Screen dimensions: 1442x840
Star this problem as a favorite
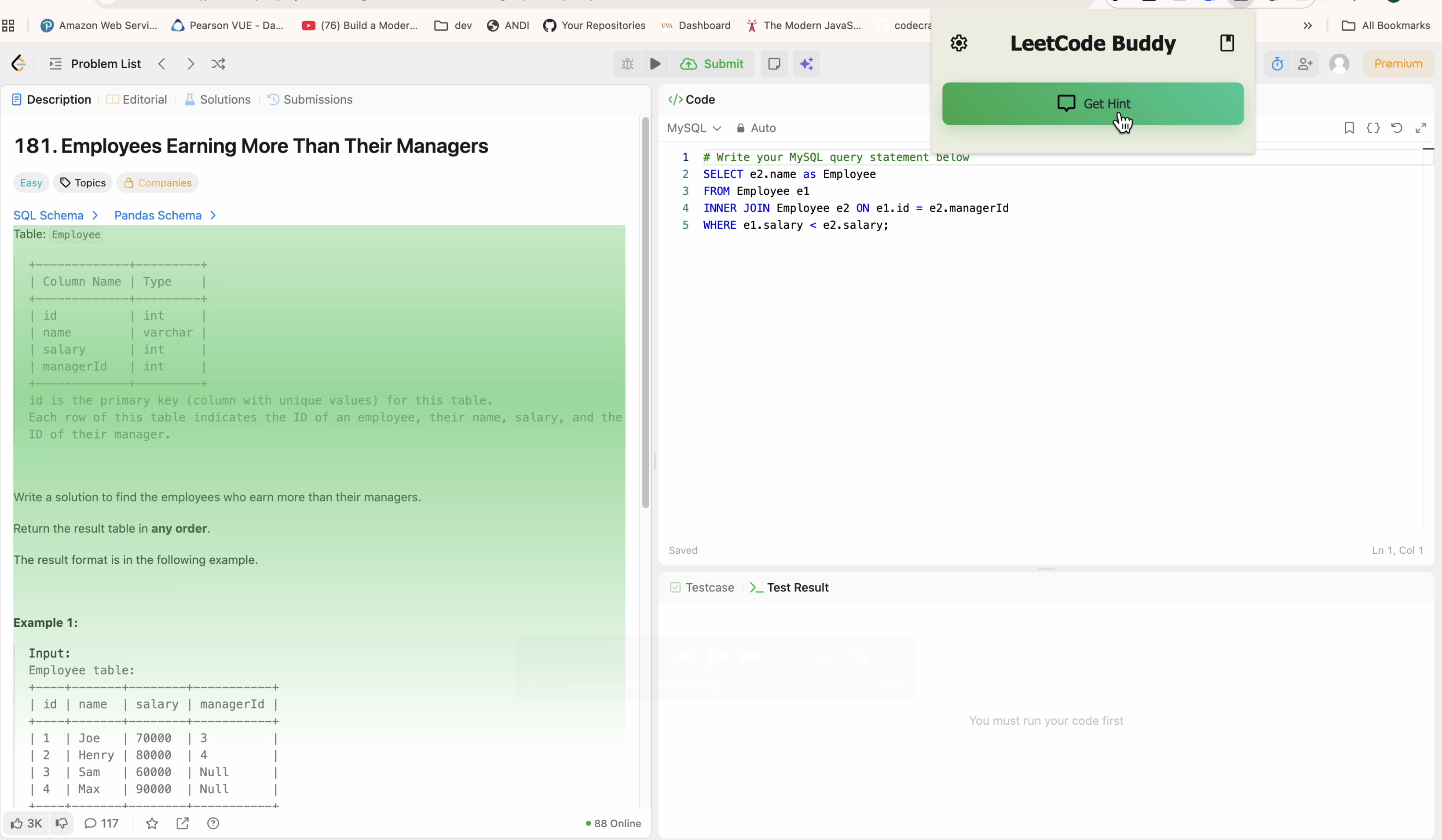(152, 823)
